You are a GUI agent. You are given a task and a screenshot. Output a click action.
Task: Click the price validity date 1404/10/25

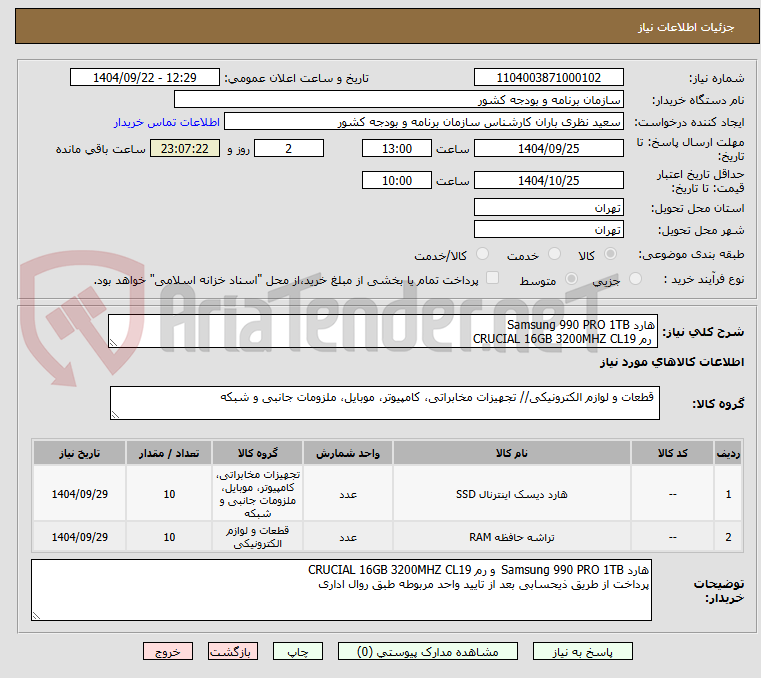tap(548, 180)
